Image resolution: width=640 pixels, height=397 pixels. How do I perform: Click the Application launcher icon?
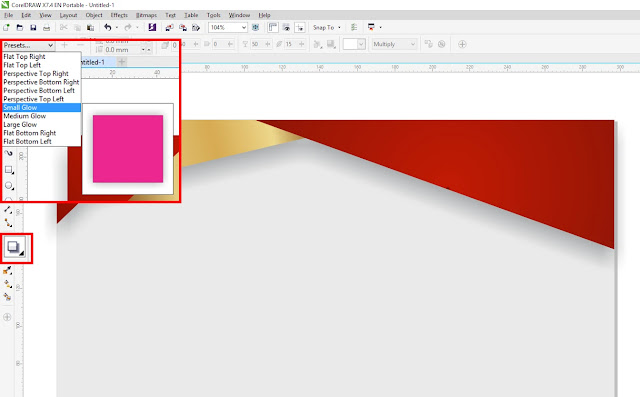[371, 27]
